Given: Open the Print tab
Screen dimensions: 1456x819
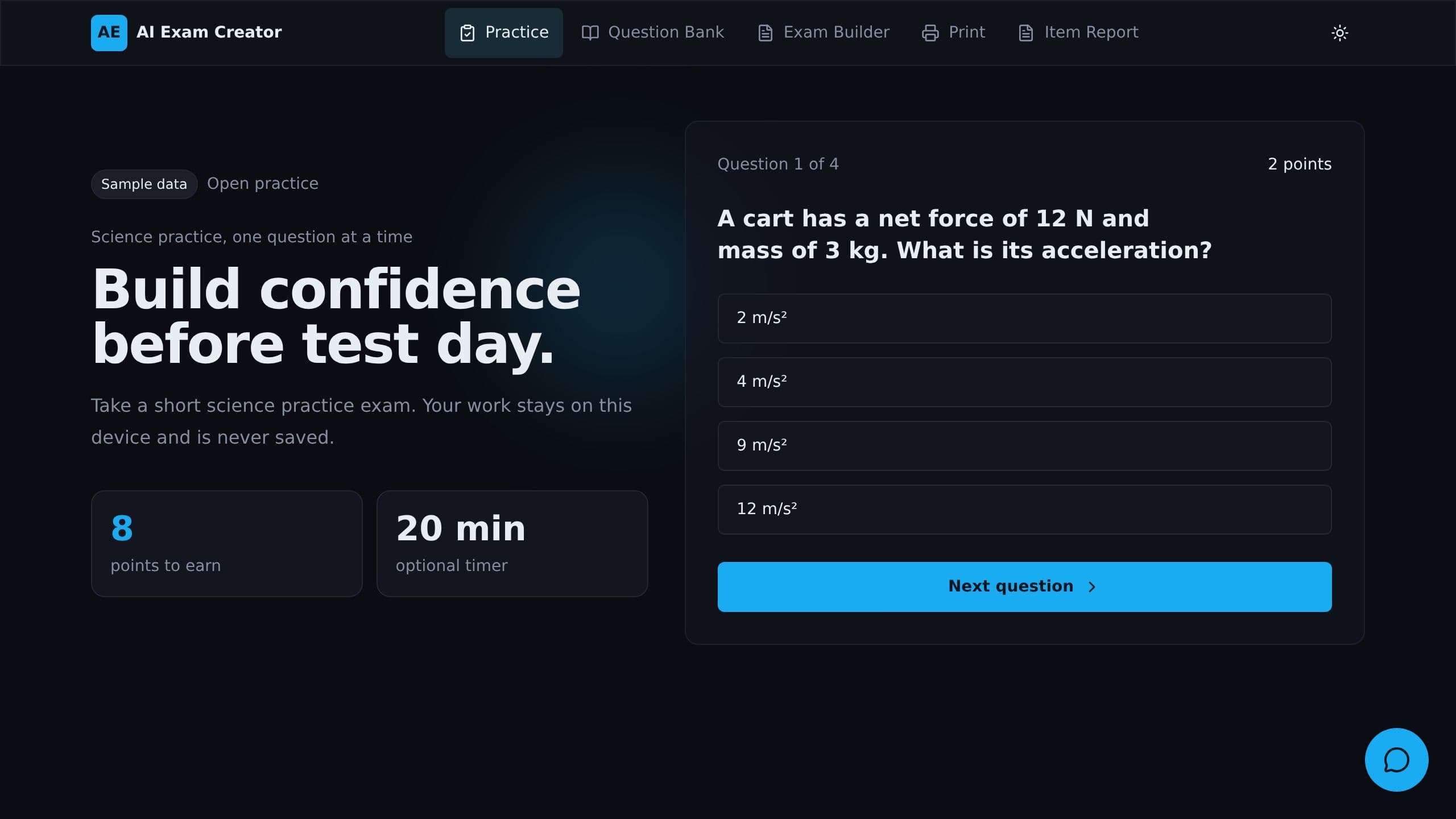Looking at the screenshot, I should coord(953,32).
